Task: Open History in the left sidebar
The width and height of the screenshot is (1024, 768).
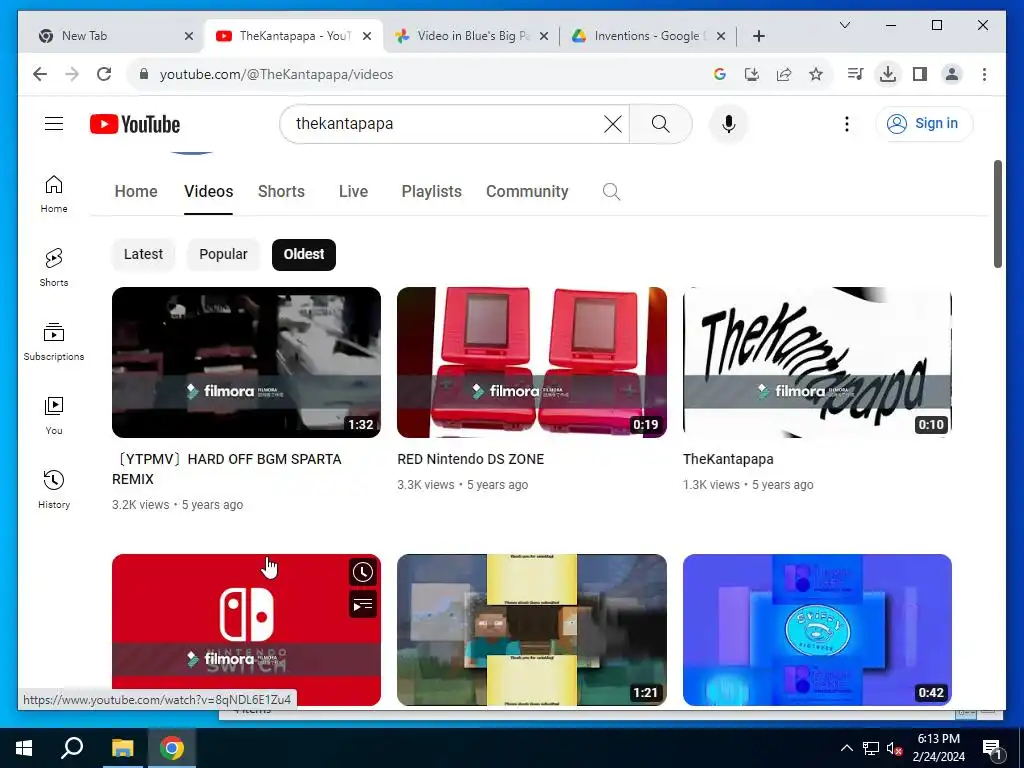Action: [x=54, y=489]
